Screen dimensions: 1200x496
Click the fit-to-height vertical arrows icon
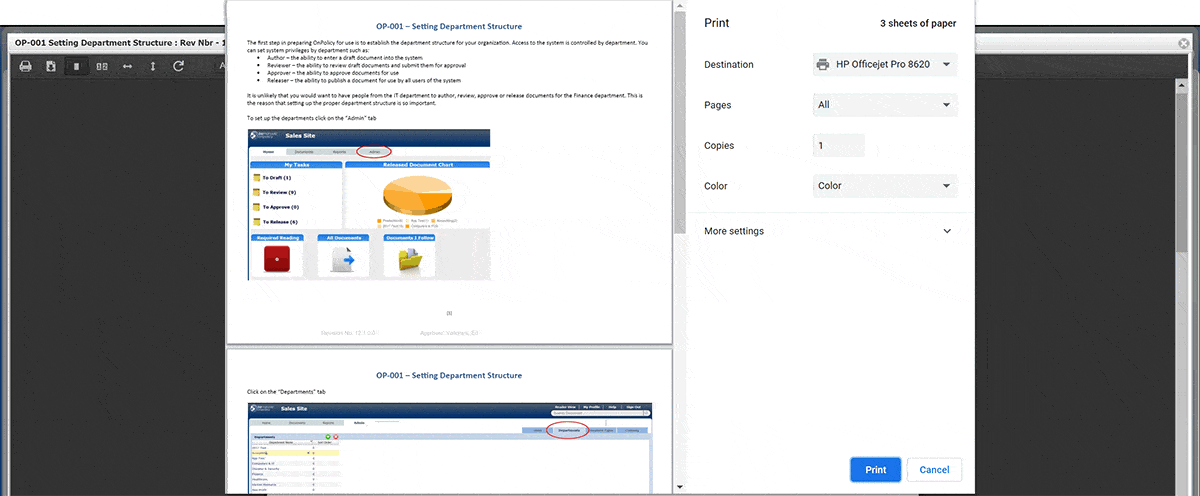pos(152,66)
